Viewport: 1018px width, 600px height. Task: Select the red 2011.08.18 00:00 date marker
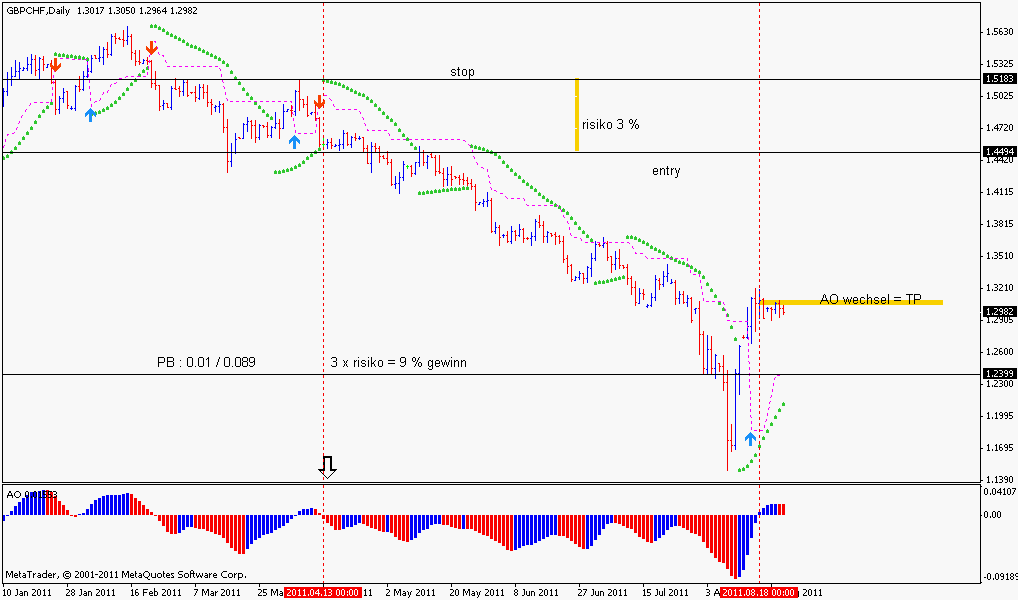(759, 592)
